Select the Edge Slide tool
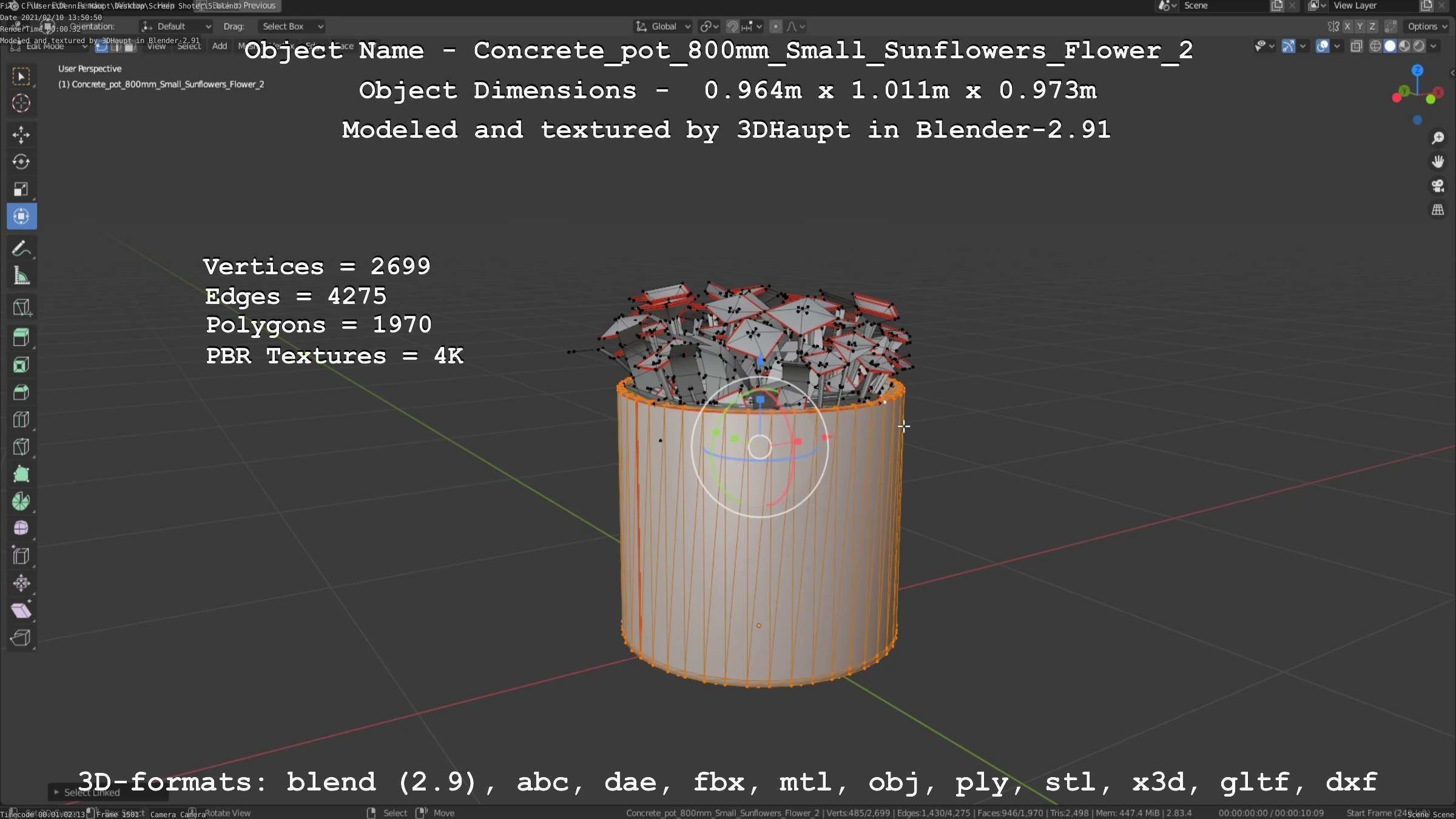Image resolution: width=1456 pixels, height=819 pixels. pyautogui.click(x=21, y=556)
